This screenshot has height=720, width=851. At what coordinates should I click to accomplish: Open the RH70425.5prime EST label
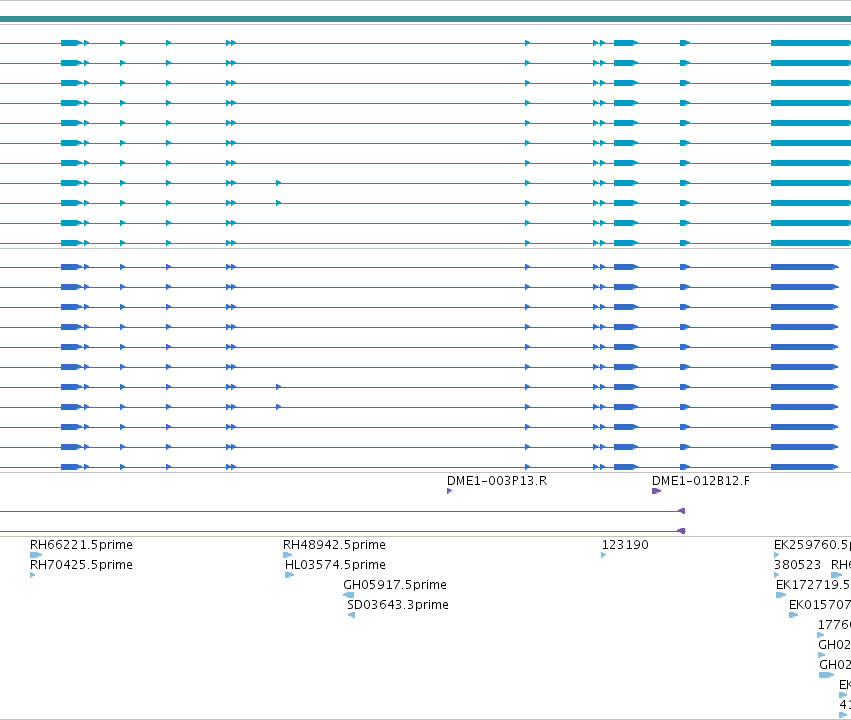point(81,565)
